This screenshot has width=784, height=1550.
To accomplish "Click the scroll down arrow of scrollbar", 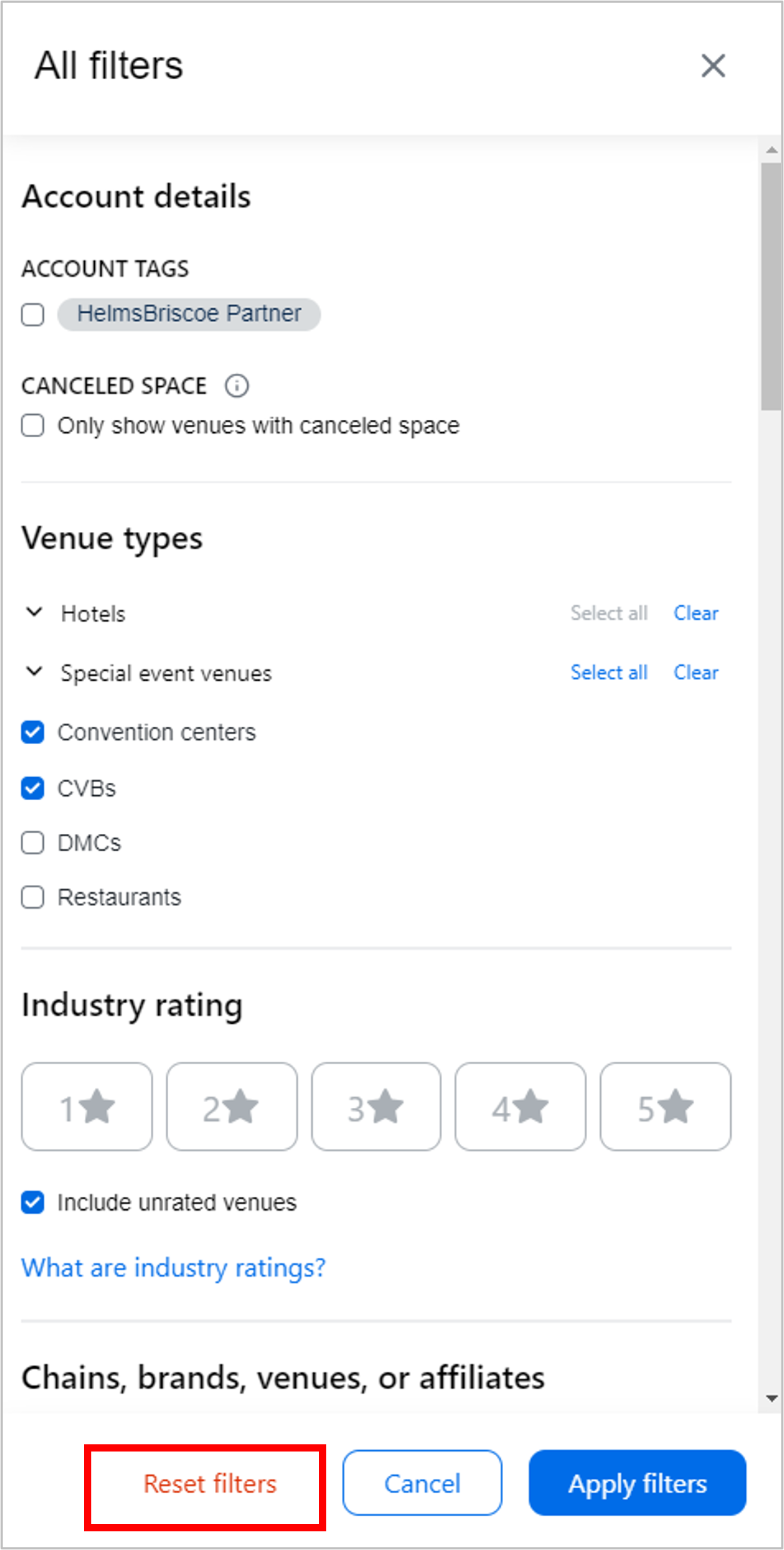I will click(x=772, y=1398).
